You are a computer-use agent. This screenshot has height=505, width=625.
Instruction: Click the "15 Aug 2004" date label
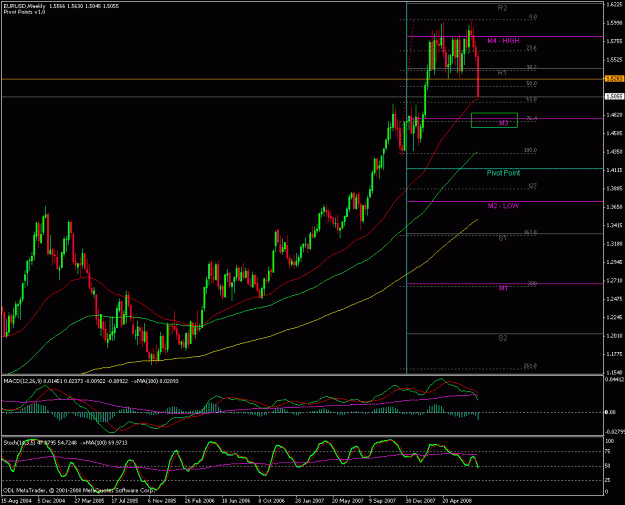click(16, 501)
